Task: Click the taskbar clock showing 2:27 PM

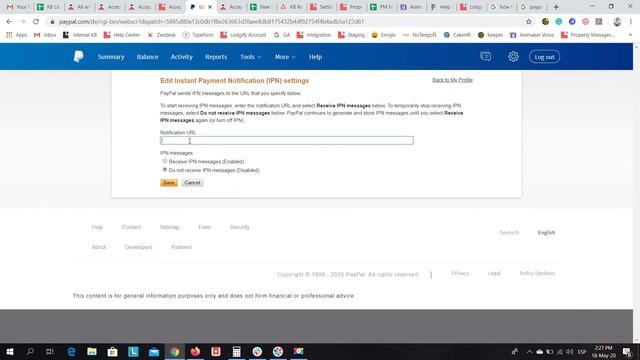Action: click(603, 351)
